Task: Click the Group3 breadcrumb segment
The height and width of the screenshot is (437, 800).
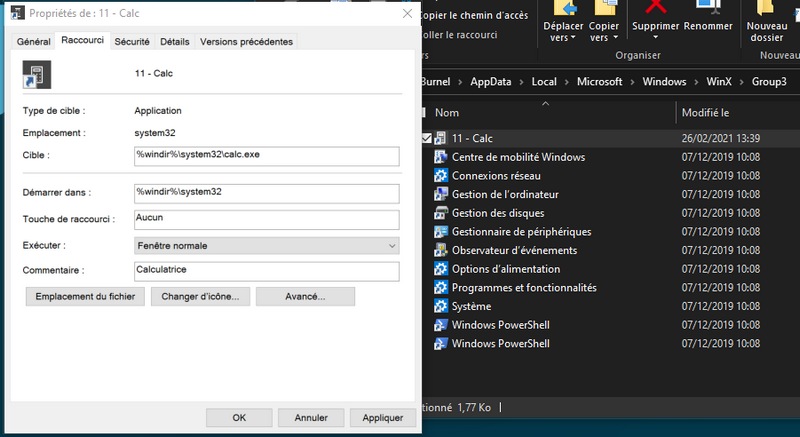Action: [x=769, y=82]
